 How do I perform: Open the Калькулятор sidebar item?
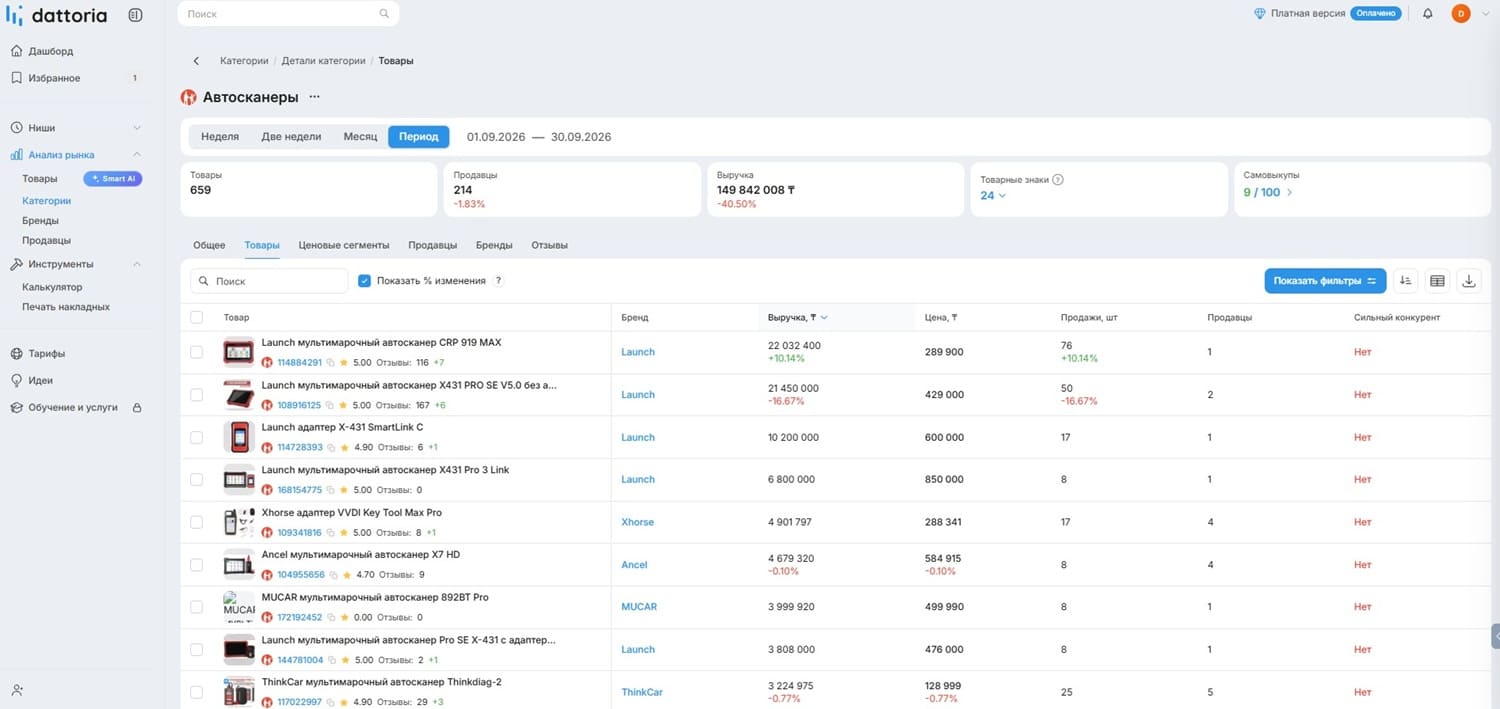point(52,287)
